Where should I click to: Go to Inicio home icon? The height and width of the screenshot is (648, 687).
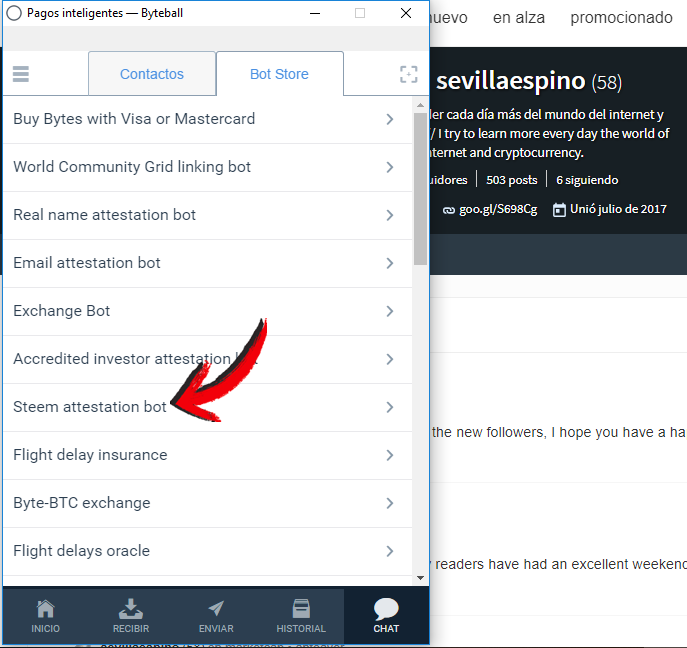coord(45,616)
